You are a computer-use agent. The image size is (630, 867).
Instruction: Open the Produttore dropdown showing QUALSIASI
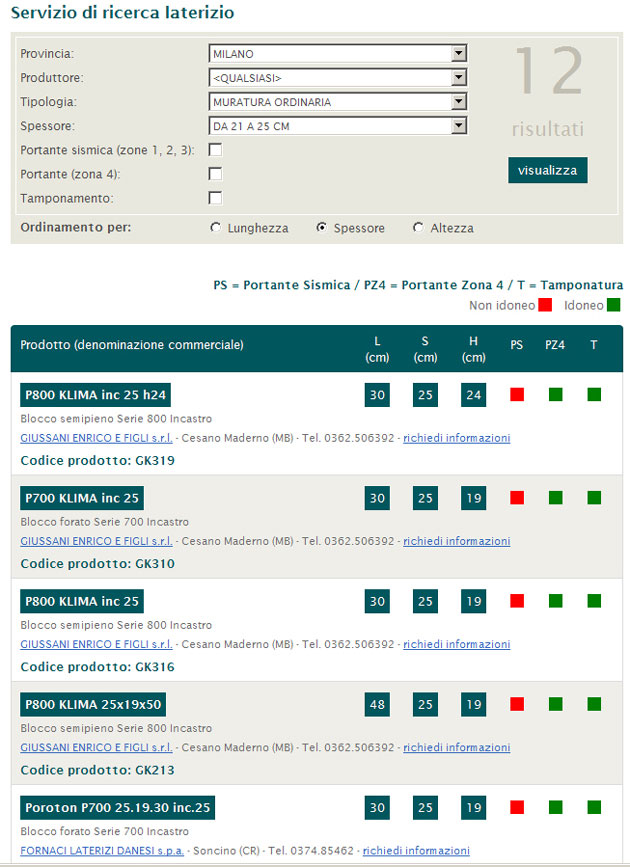pyautogui.click(x=338, y=78)
